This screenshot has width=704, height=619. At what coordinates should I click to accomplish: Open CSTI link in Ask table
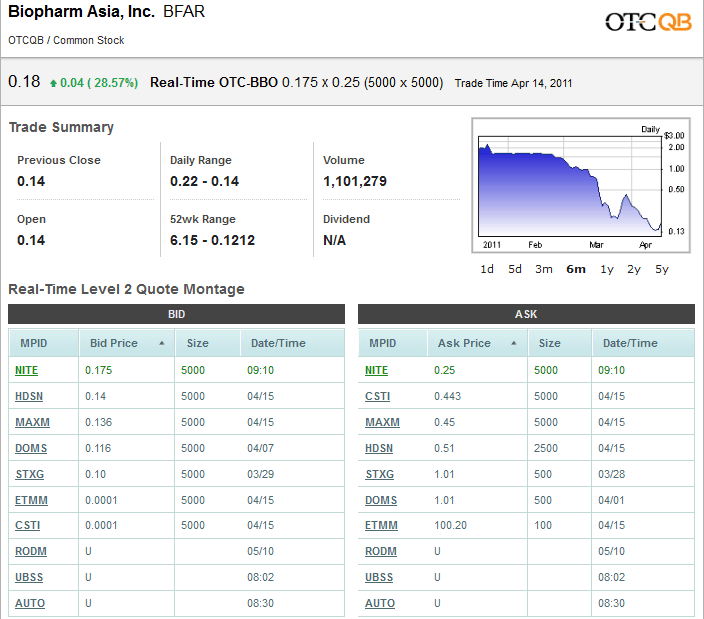(378, 396)
